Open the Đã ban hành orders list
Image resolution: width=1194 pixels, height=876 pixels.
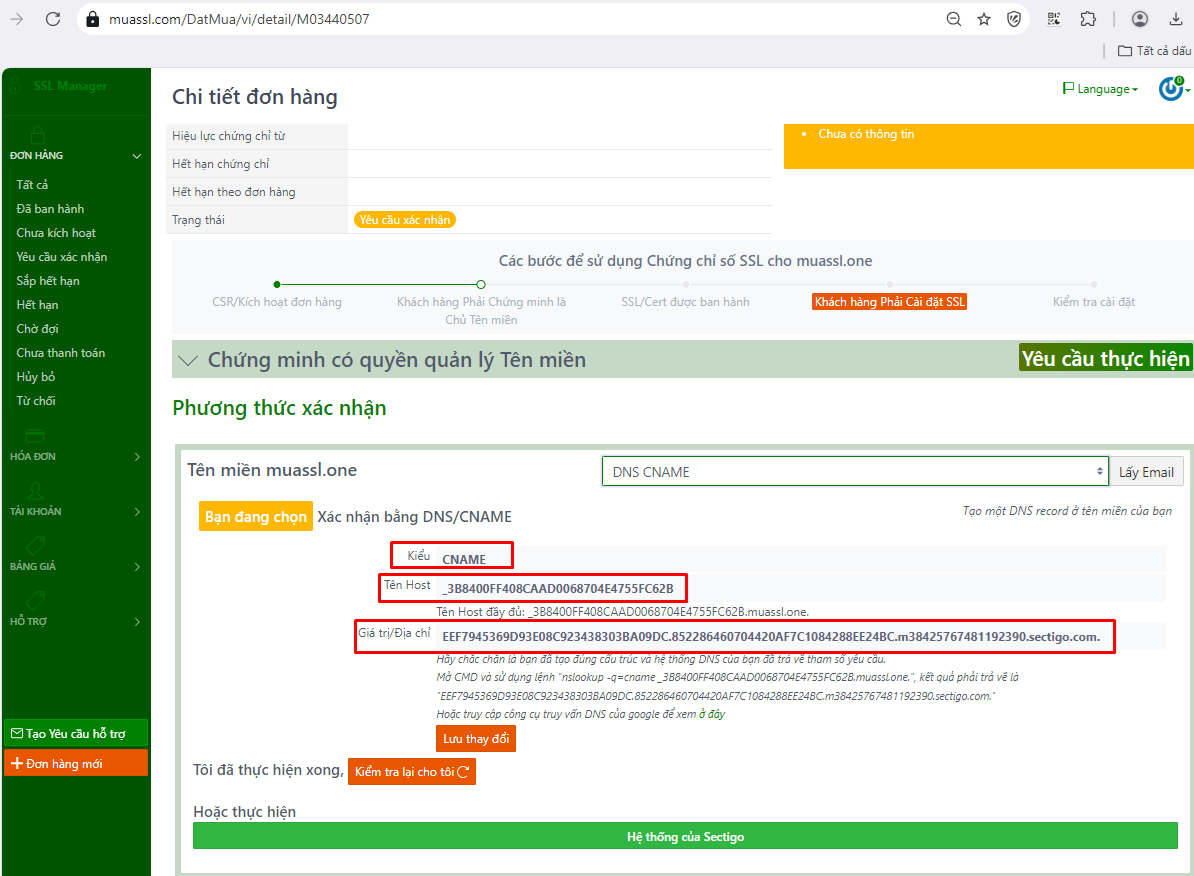(x=50, y=209)
